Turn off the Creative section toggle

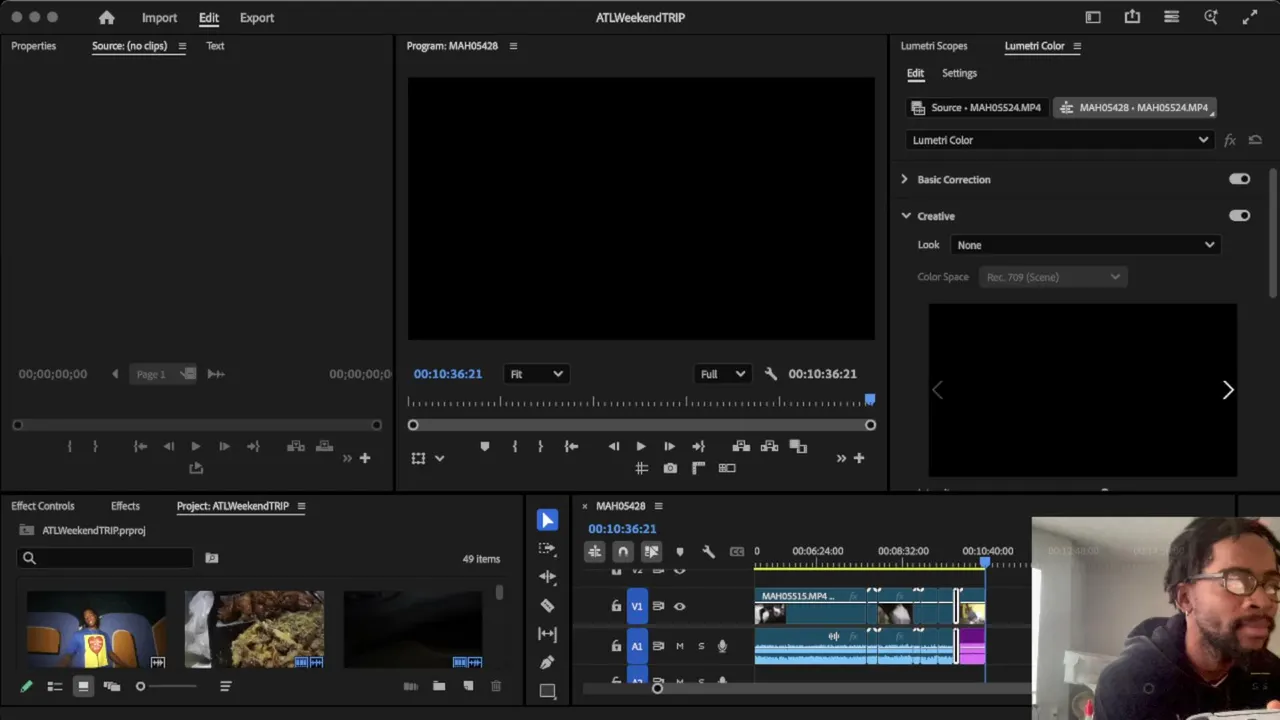click(1240, 215)
